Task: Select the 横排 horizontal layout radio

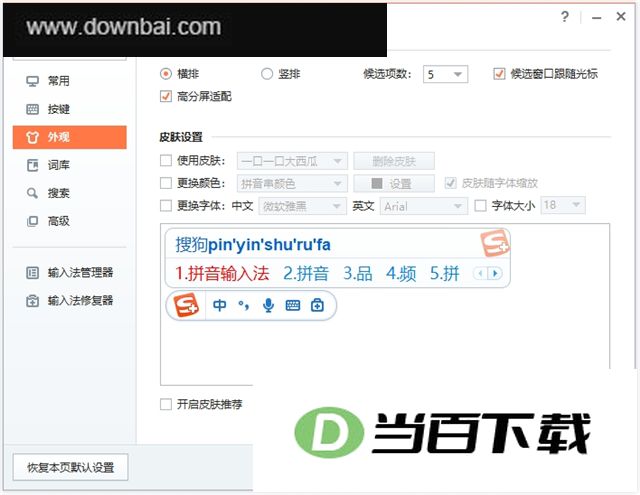Action: 166,74
